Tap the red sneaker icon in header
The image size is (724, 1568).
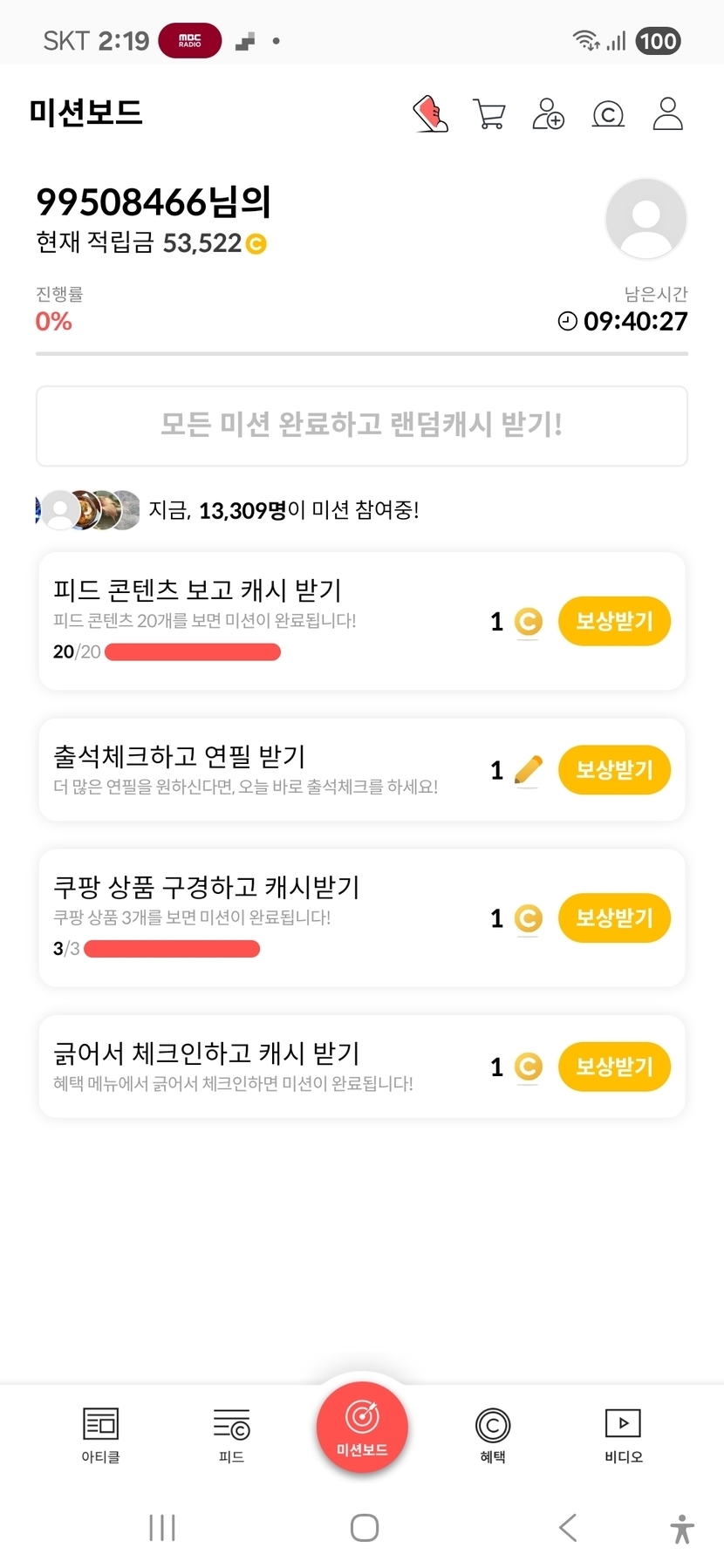point(430,114)
